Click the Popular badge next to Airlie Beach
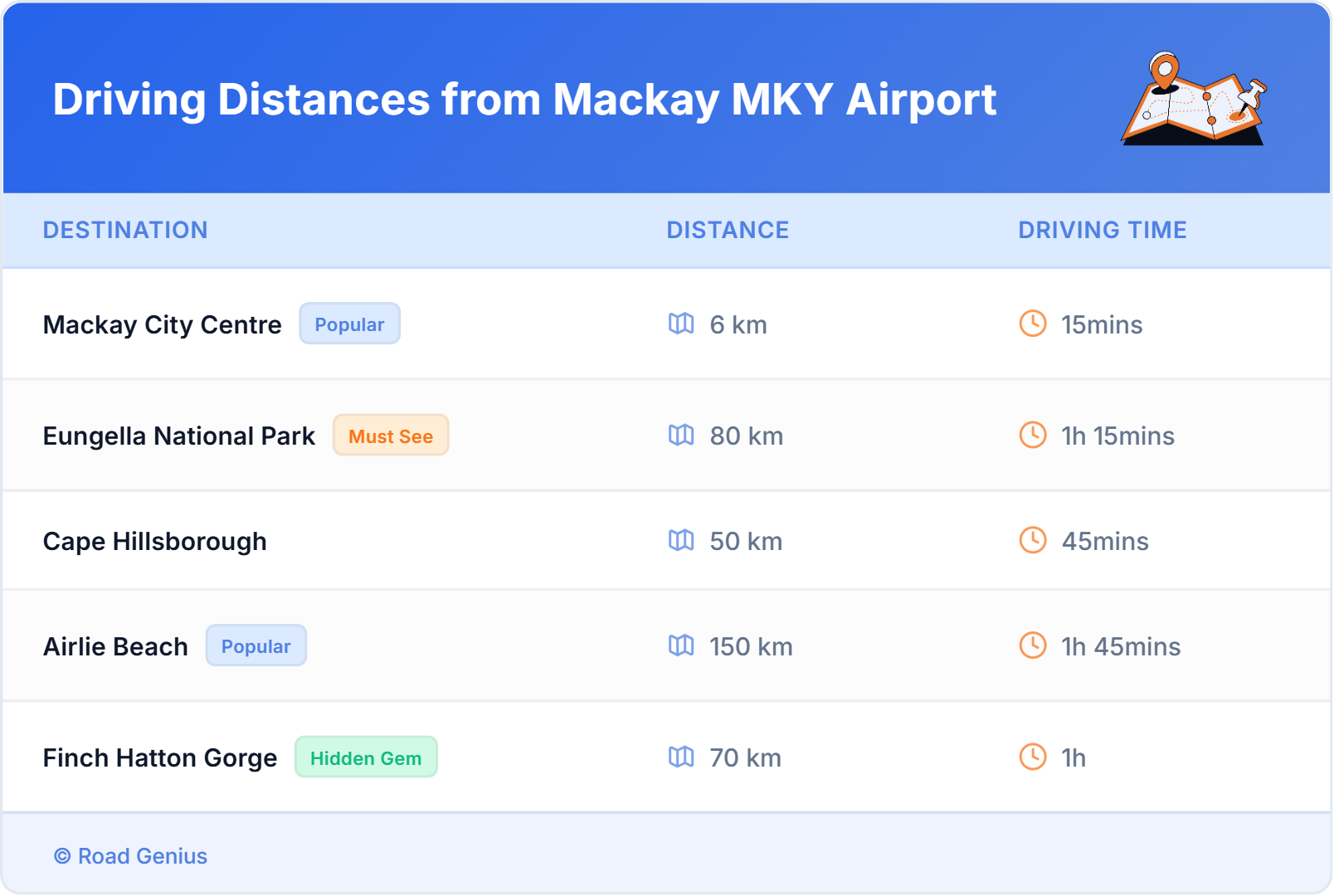 [x=256, y=645]
